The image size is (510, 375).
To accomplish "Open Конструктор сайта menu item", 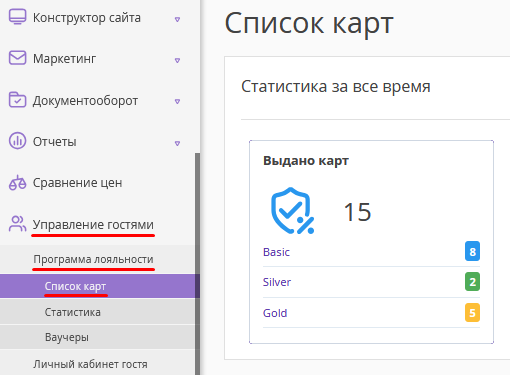I will [x=87, y=18].
